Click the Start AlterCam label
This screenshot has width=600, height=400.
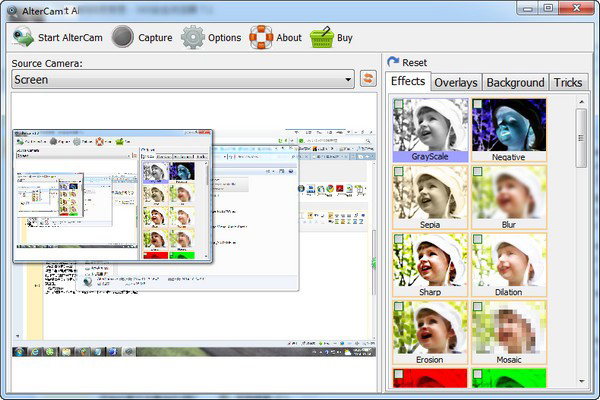click(x=70, y=38)
